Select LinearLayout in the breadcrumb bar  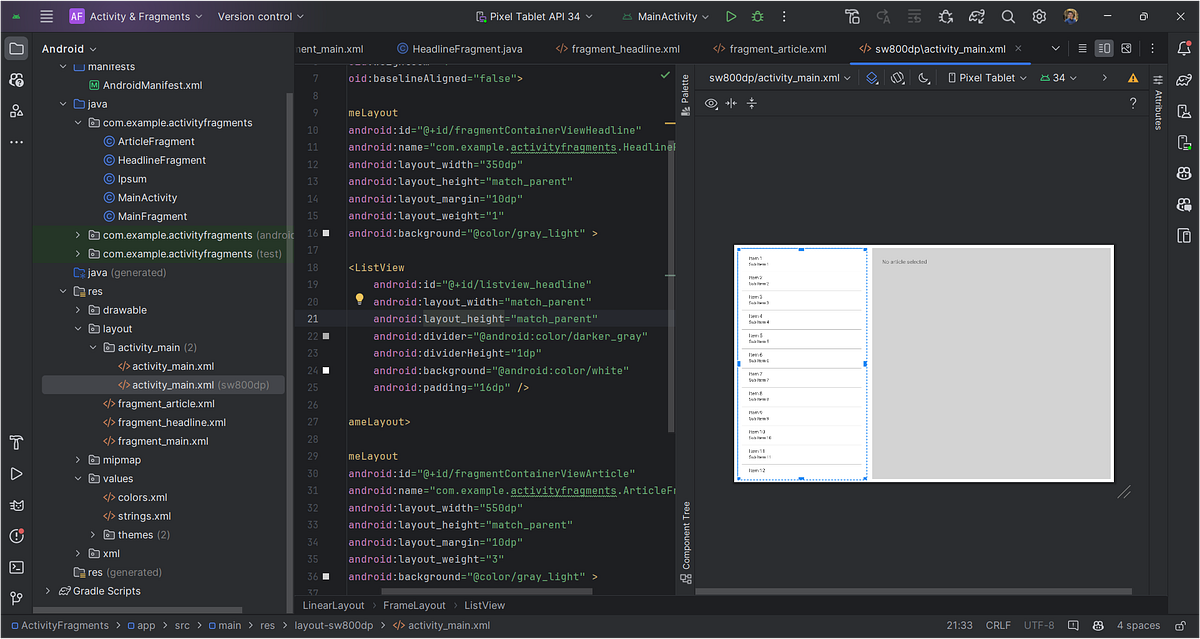(x=333, y=605)
